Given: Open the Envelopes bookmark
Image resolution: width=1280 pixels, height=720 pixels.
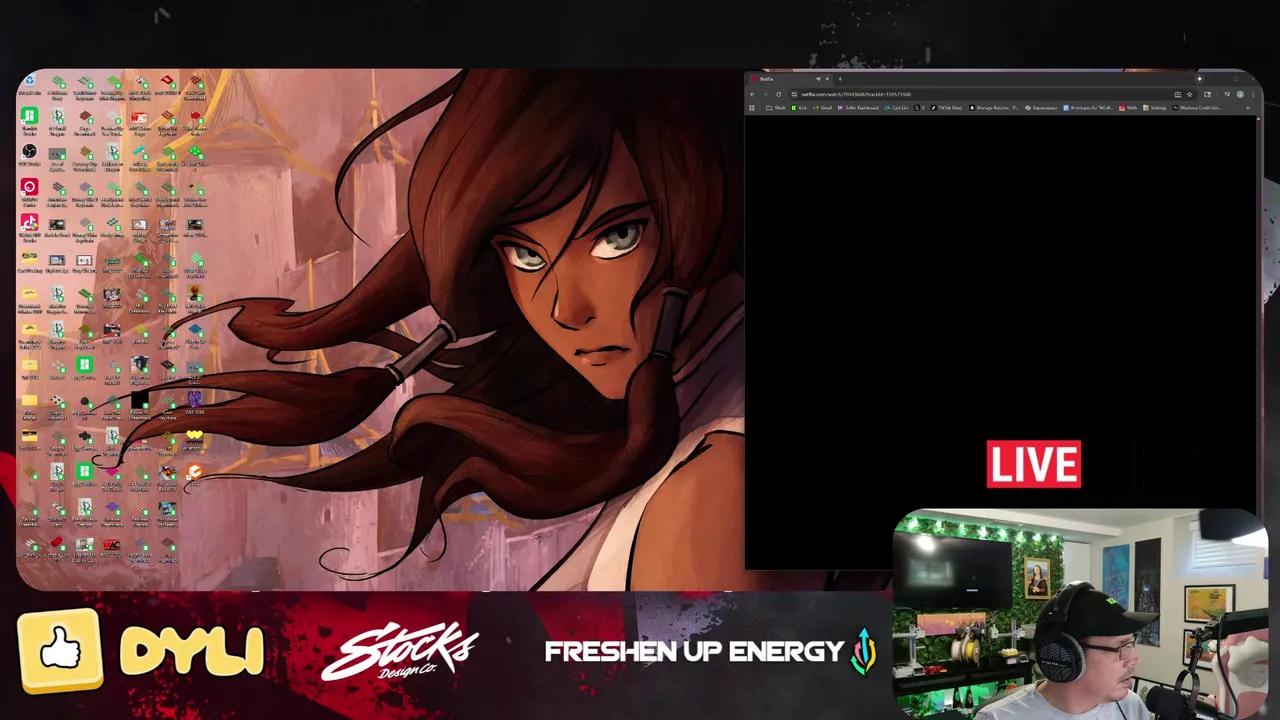Looking at the screenshot, I should coord(1089,108).
